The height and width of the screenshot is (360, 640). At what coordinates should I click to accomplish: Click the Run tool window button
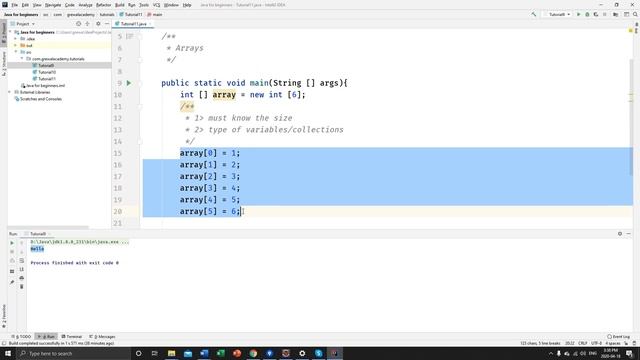[x=46, y=337]
